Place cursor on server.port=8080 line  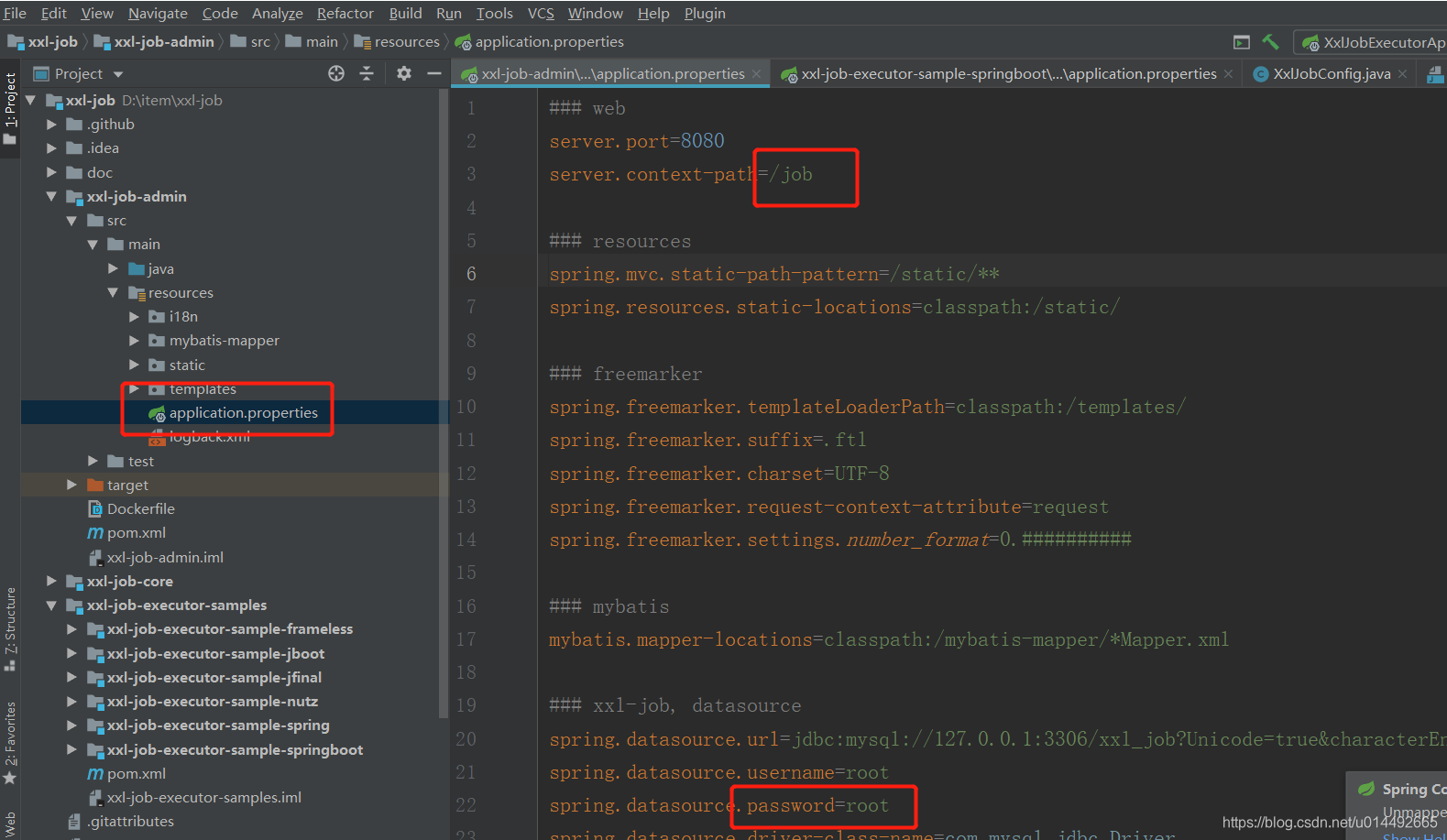click(637, 141)
